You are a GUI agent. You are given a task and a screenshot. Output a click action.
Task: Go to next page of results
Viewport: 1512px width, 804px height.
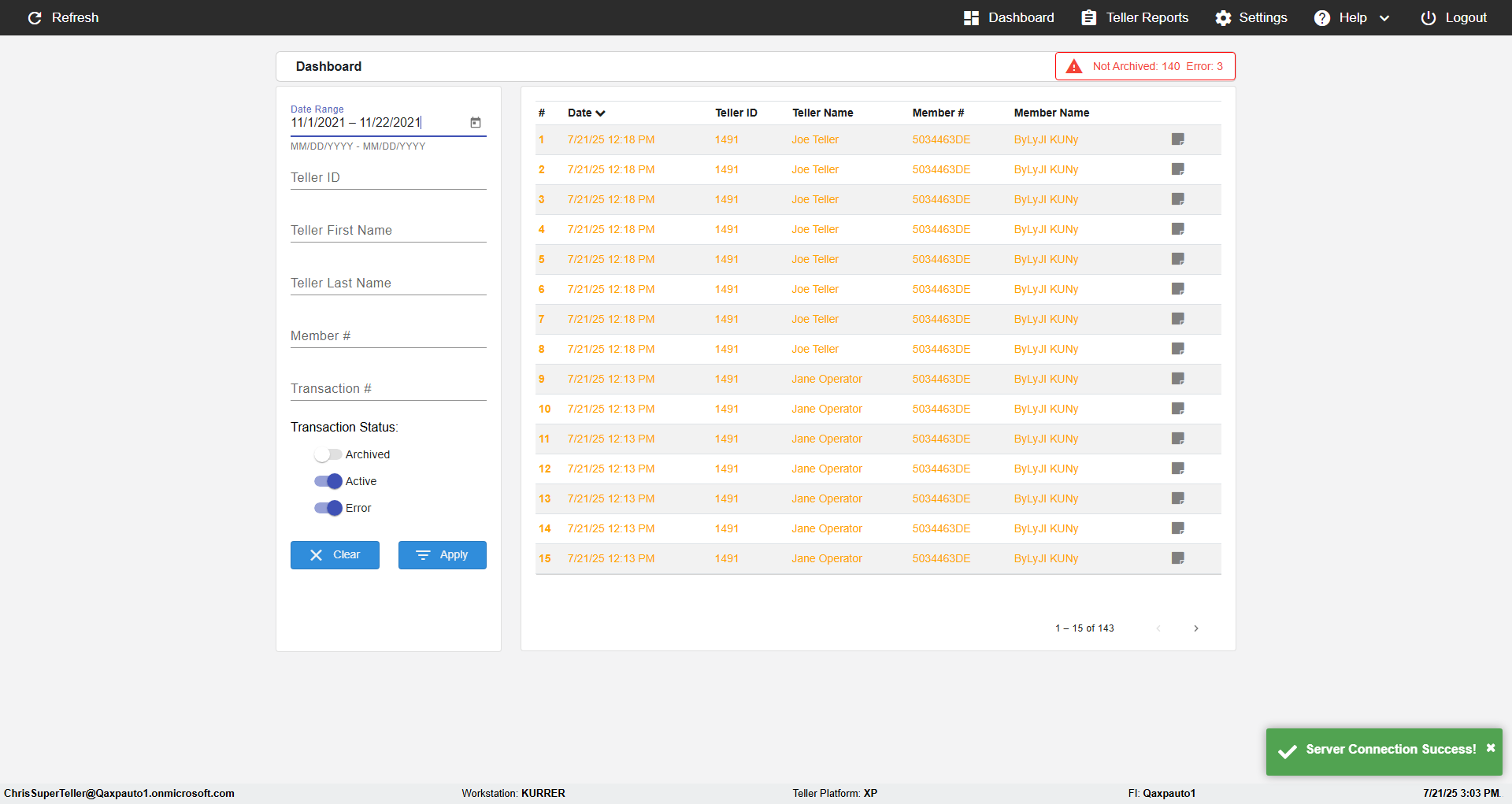pyautogui.click(x=1196, y=628)
